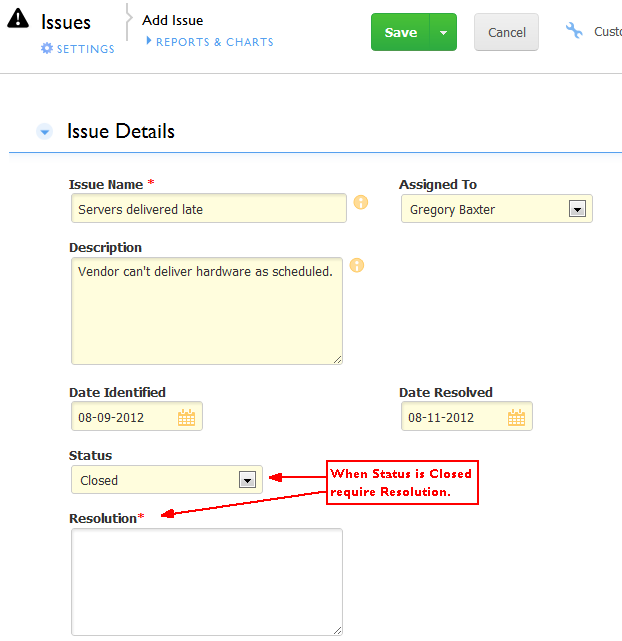Click the Issues warning triangle icon
The height and width of the screenshot is (641, 622).
pyautogui.click(x=18, y=19)
